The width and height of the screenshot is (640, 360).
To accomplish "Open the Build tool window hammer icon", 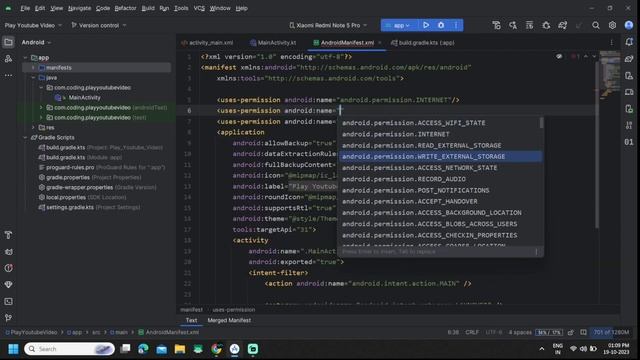I will pyautogui.click(x=8, y=235).
